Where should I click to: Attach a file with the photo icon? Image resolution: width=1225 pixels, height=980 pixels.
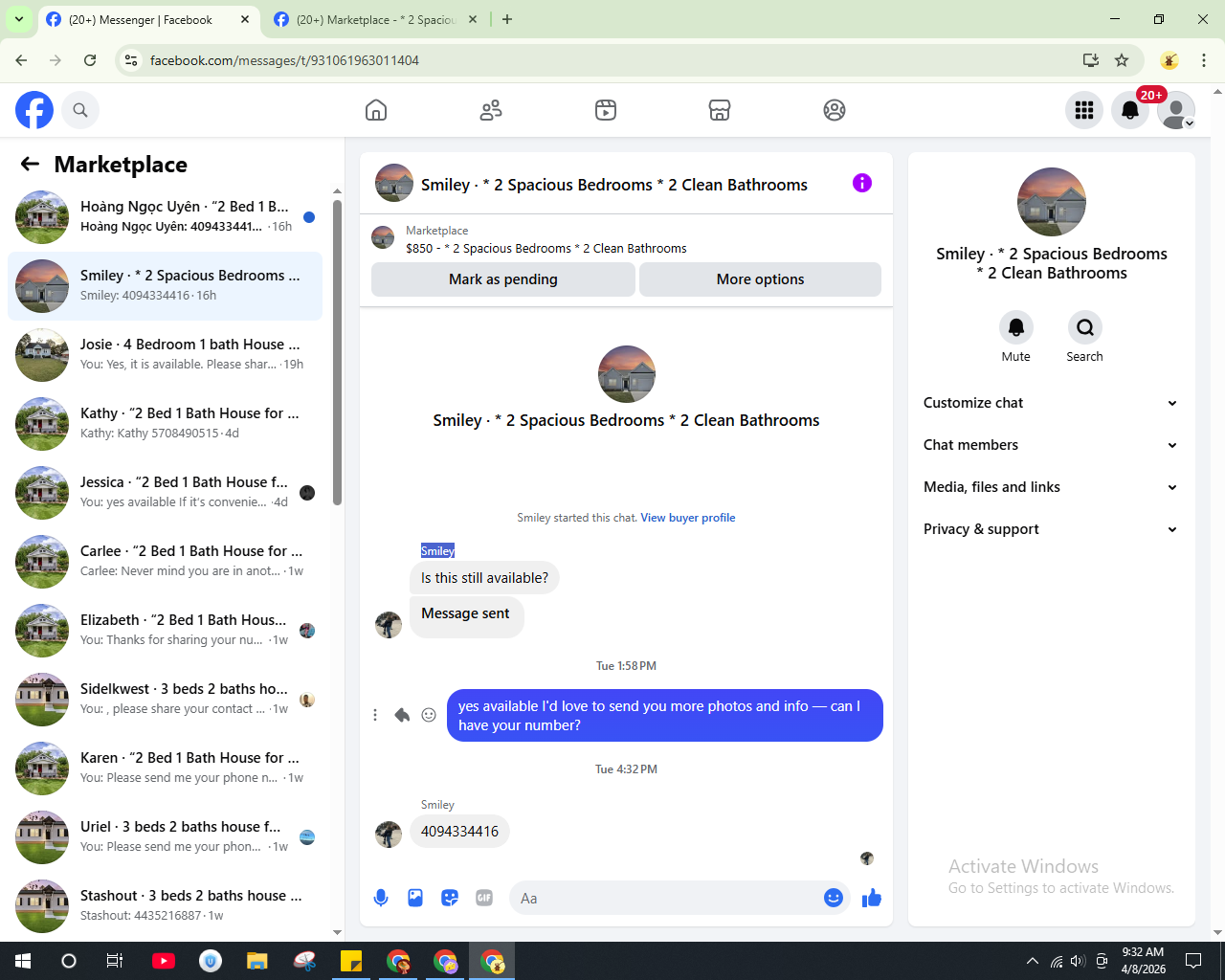[x=415, y=898]
